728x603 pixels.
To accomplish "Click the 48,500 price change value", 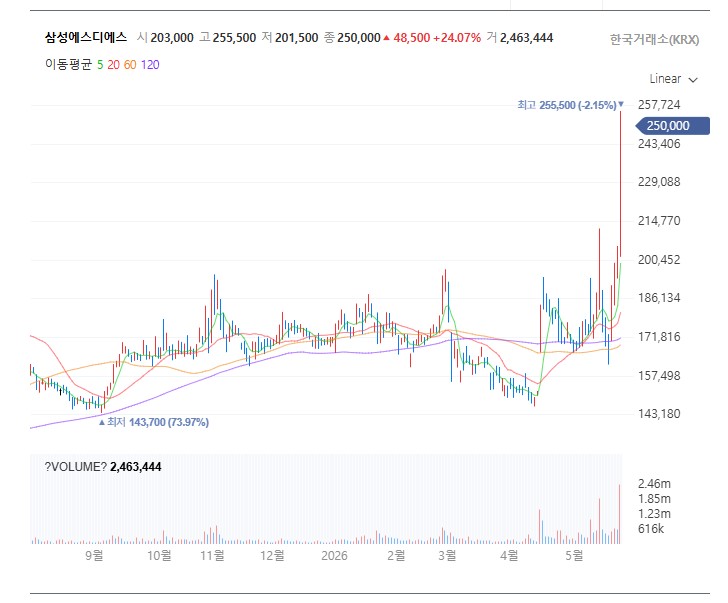I will click(x=412, y=38).
